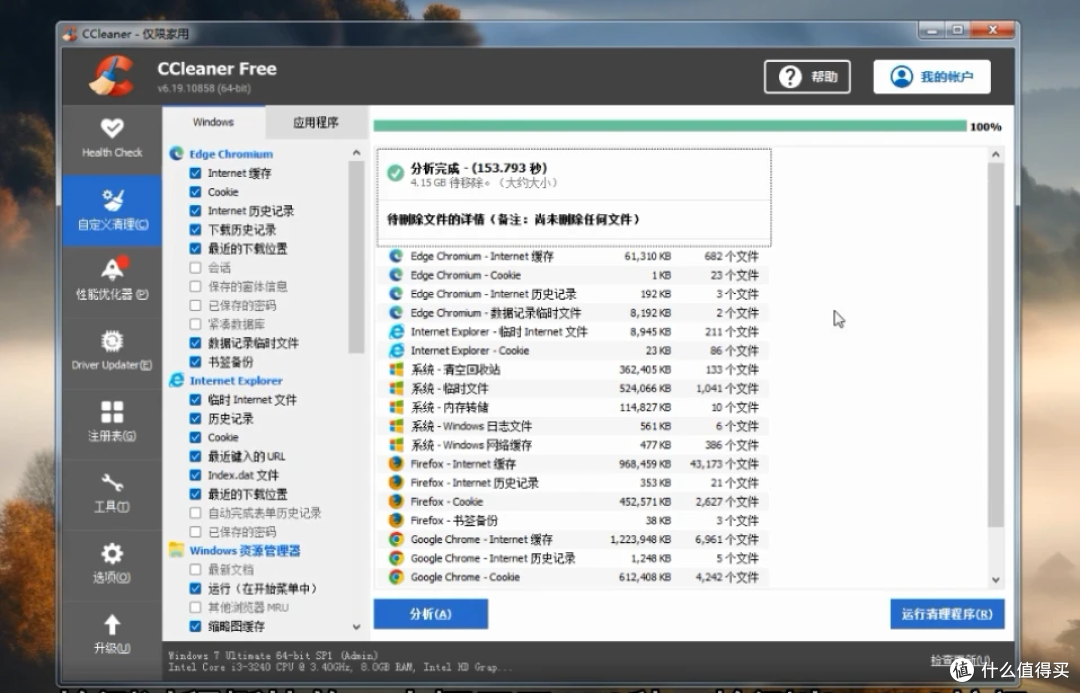Open the Registry (注册表) section
This screenshot has height=693, width=1080.
tap(112, 422)
